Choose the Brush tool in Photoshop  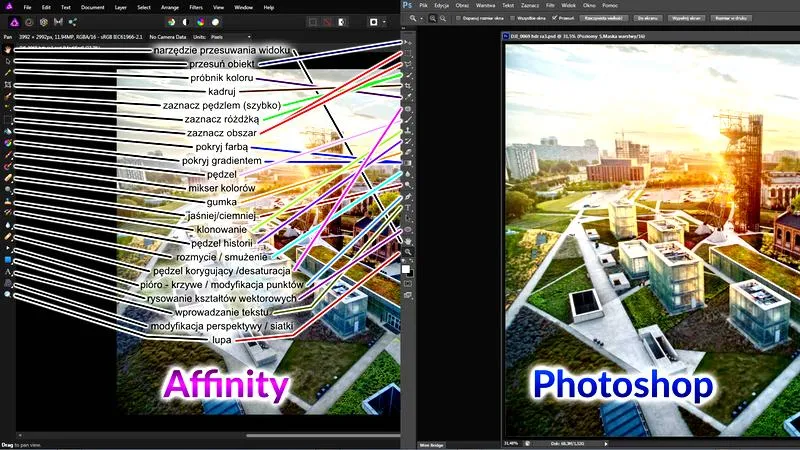point(408,119)
